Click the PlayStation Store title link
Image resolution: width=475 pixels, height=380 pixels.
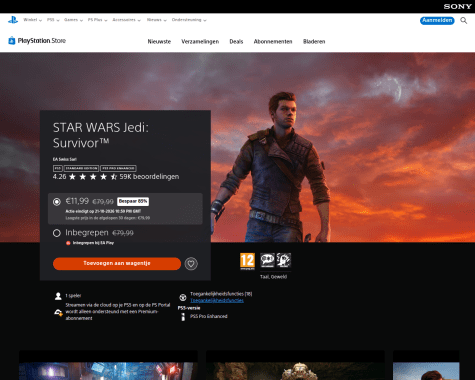pos(42,41)
